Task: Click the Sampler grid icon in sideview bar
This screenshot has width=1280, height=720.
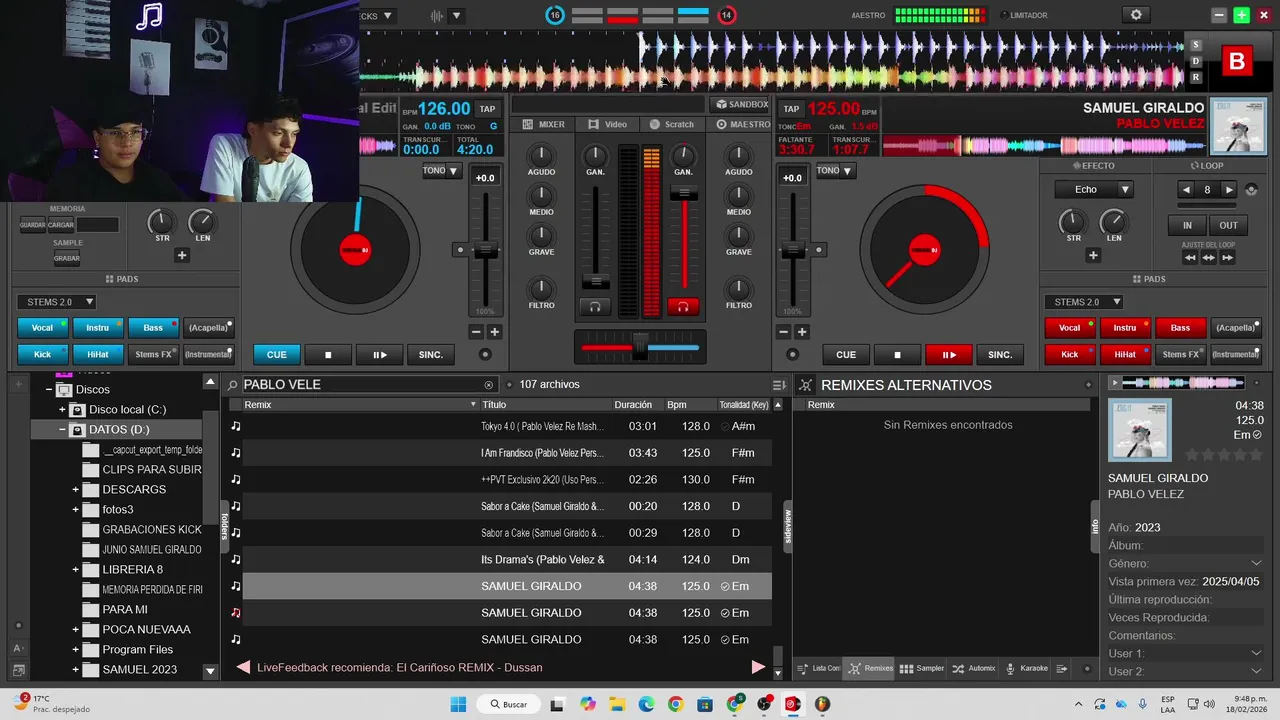Action: pos(921,668)
